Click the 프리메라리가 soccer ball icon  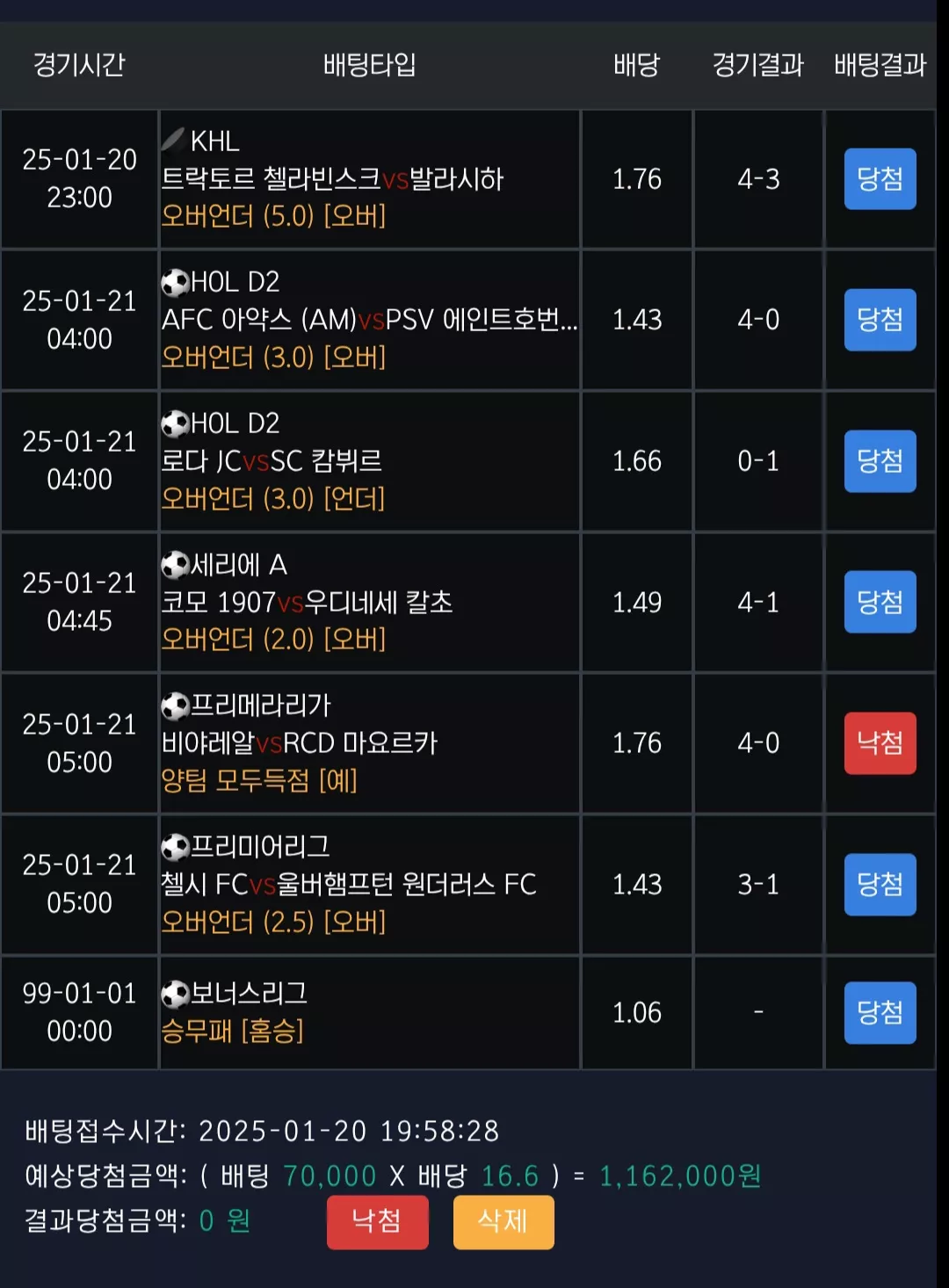[x=175, y=706]
